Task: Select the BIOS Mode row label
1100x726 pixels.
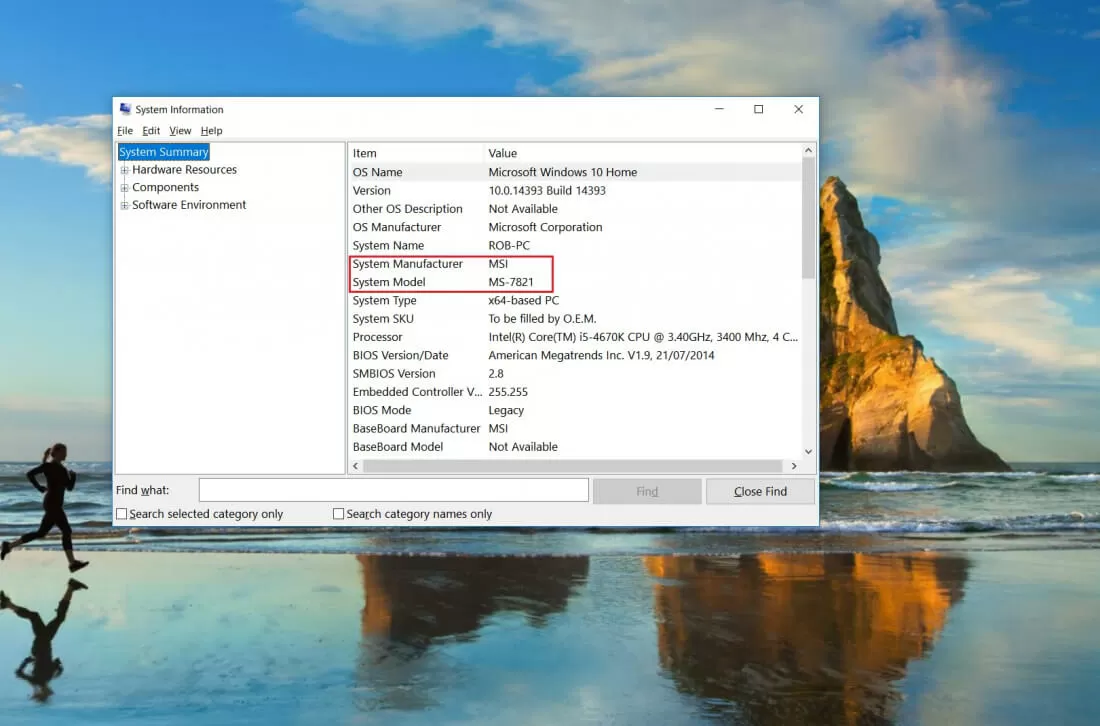Action: coord(382,410)
